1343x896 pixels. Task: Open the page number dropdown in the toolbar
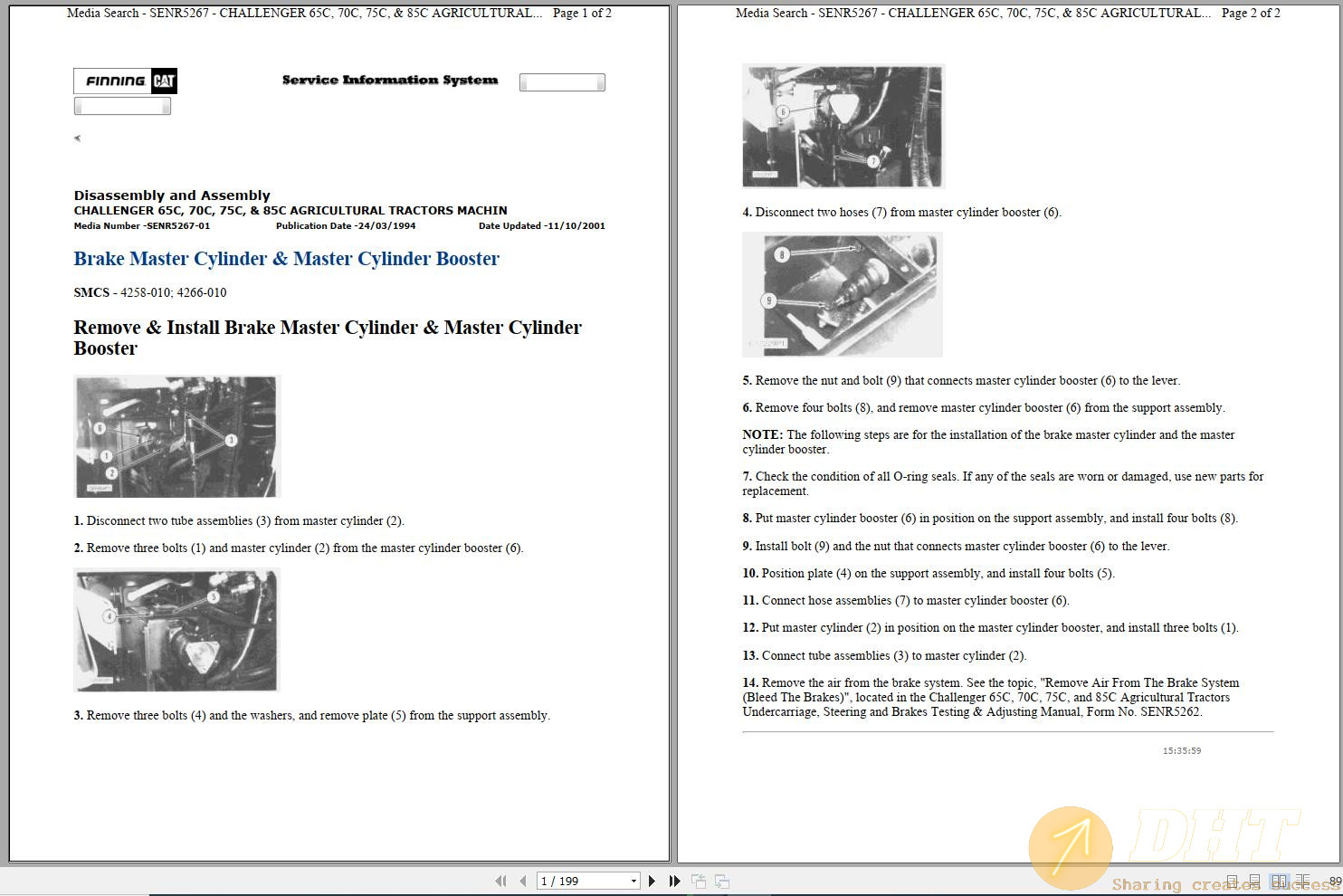[633, 881]
